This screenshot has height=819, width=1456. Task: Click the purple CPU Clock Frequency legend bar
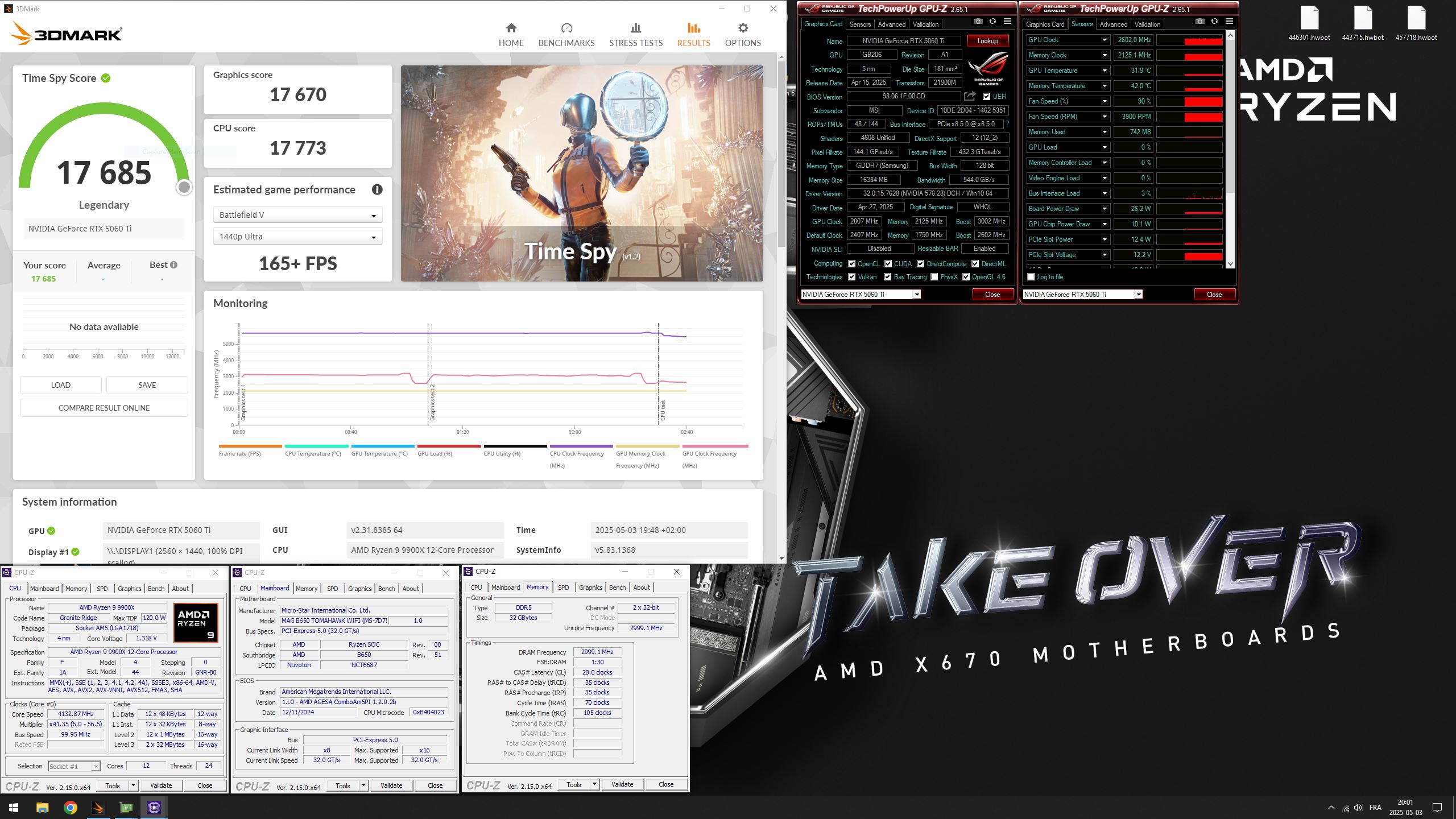click(581, 446)
